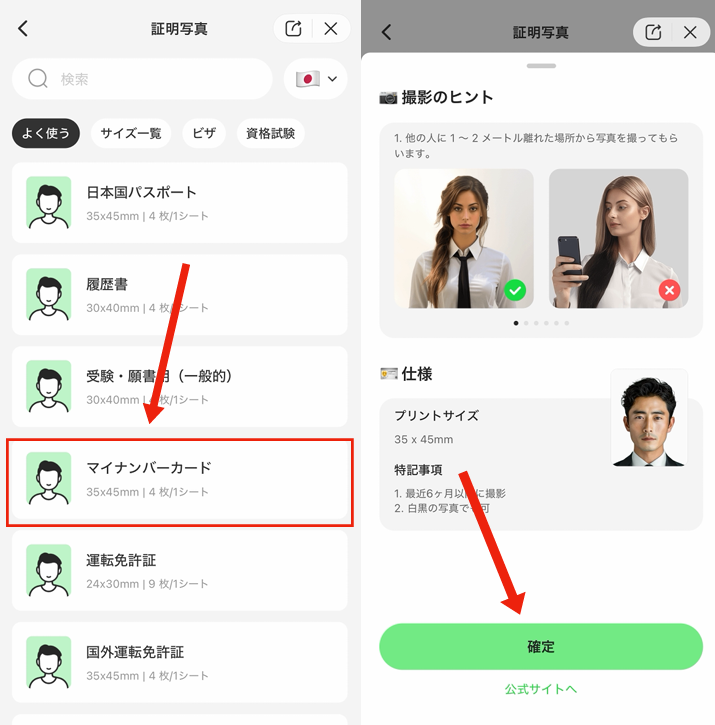The width and height of the screenshot is (715, 725).
Task: Choose 日本国パスポート photo type
Action: click(x=179, y=203)
